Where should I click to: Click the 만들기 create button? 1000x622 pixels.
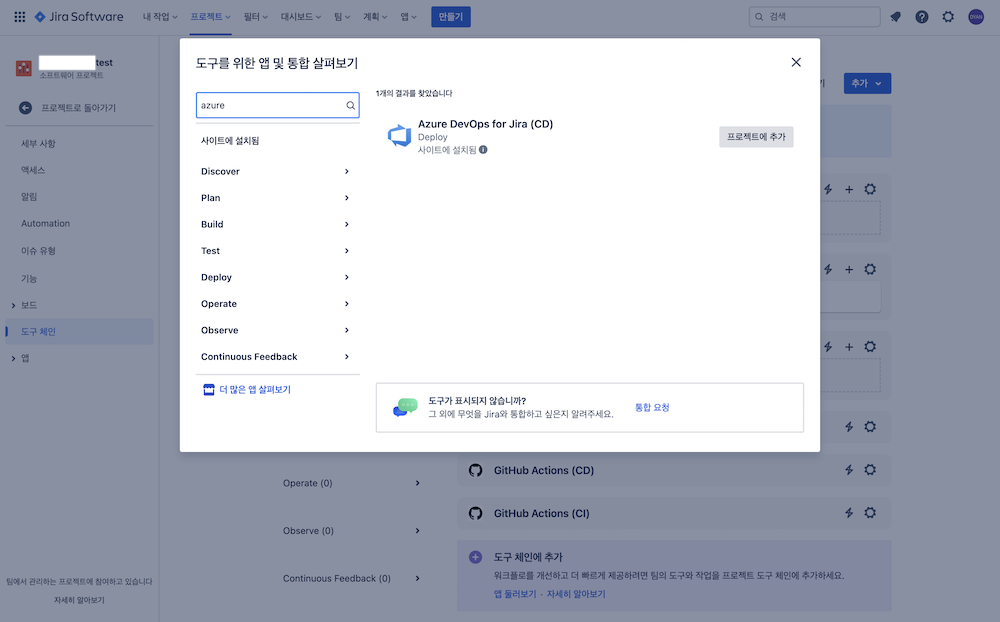pyautogui.click(x=451, y=17)
